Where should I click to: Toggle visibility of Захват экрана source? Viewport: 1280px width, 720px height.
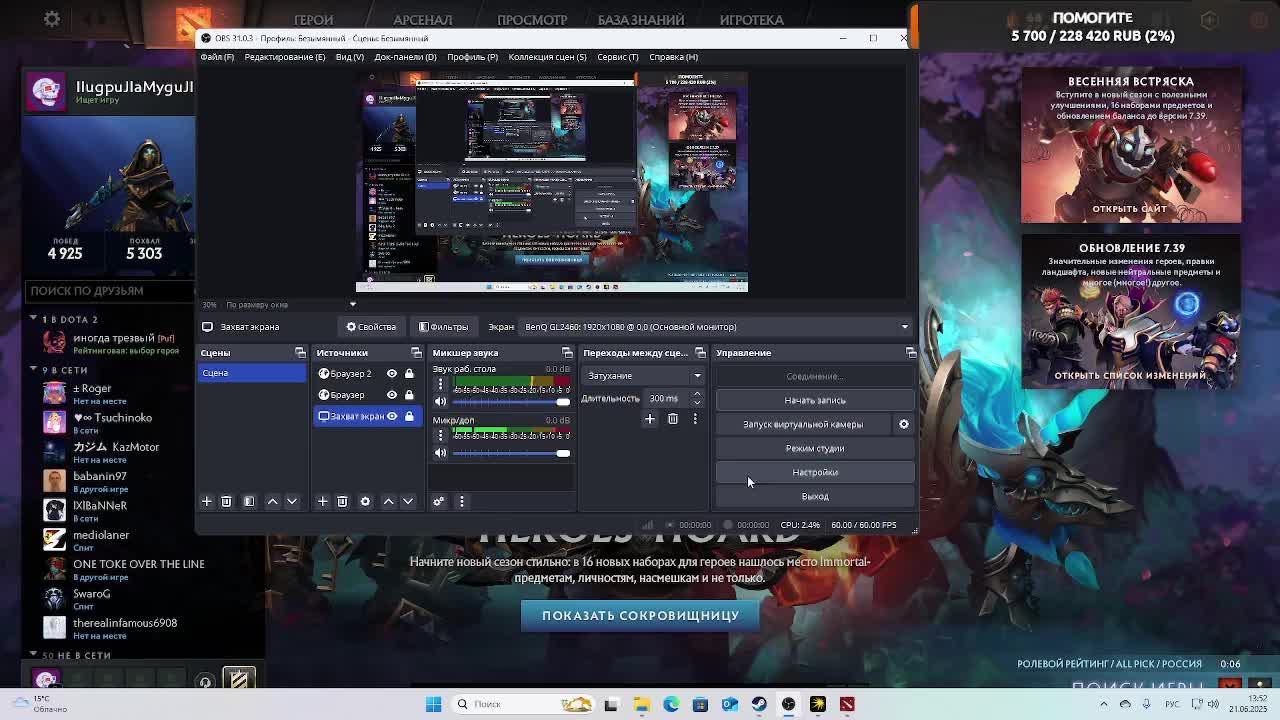392,416
